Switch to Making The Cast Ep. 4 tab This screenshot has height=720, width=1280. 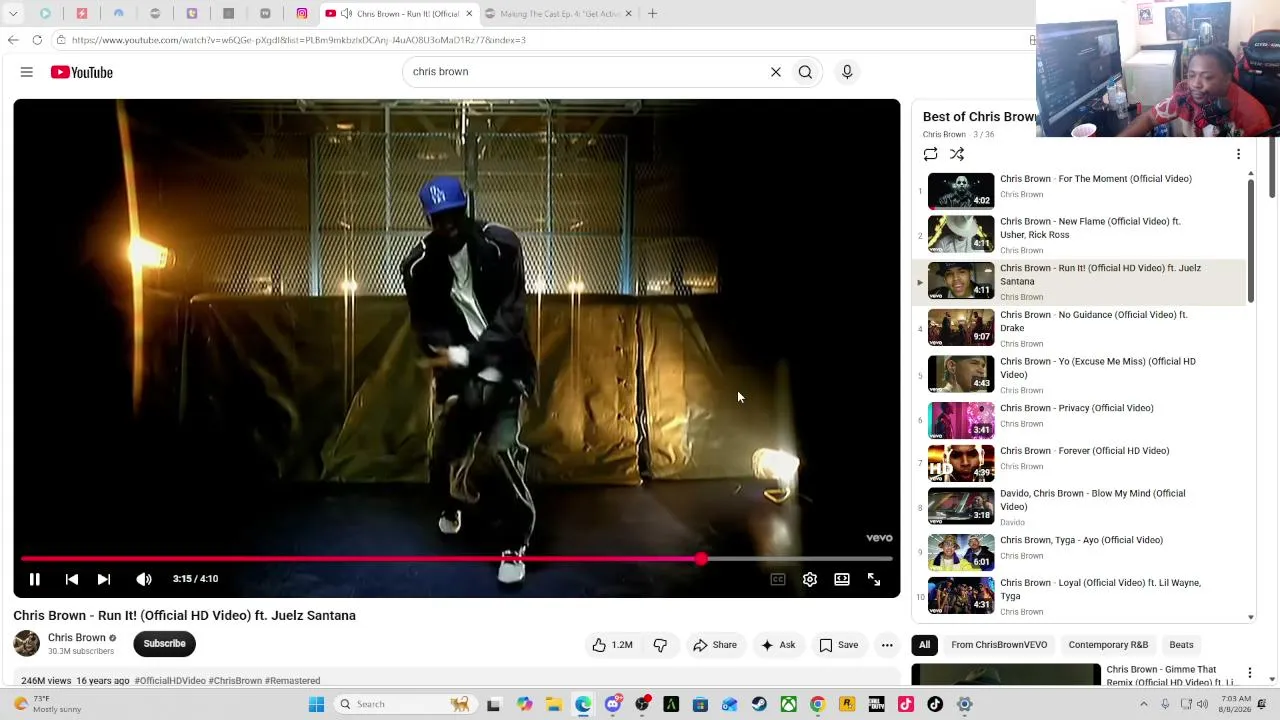click(560, 13)
